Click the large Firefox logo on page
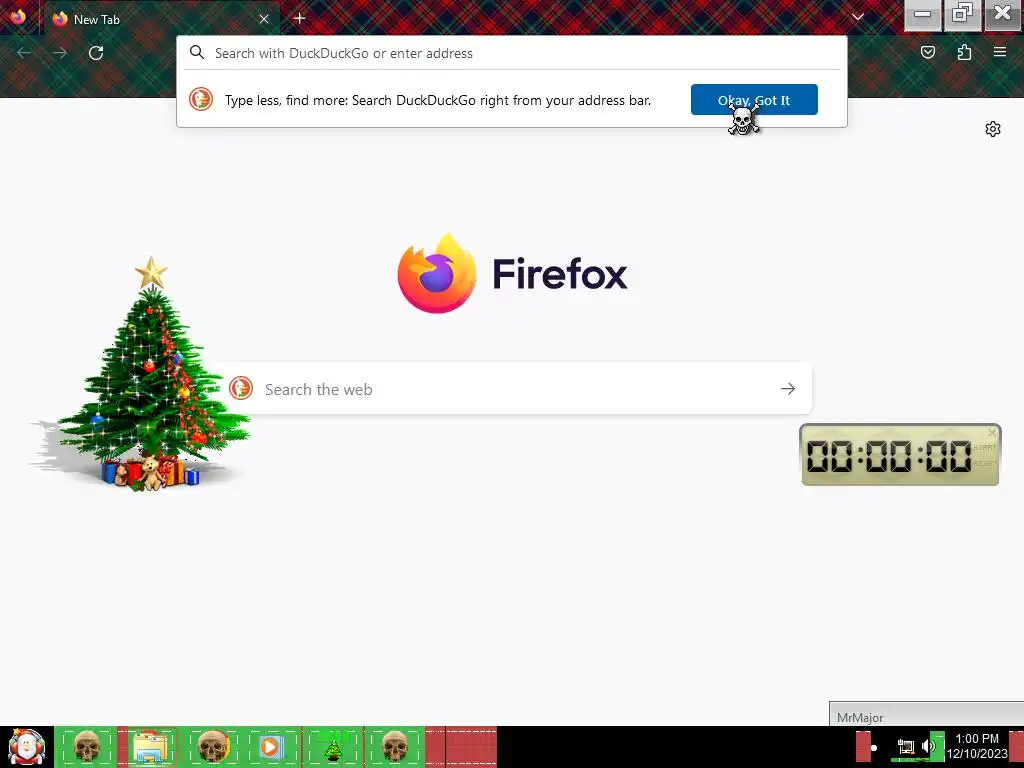 tap(436, 273)
